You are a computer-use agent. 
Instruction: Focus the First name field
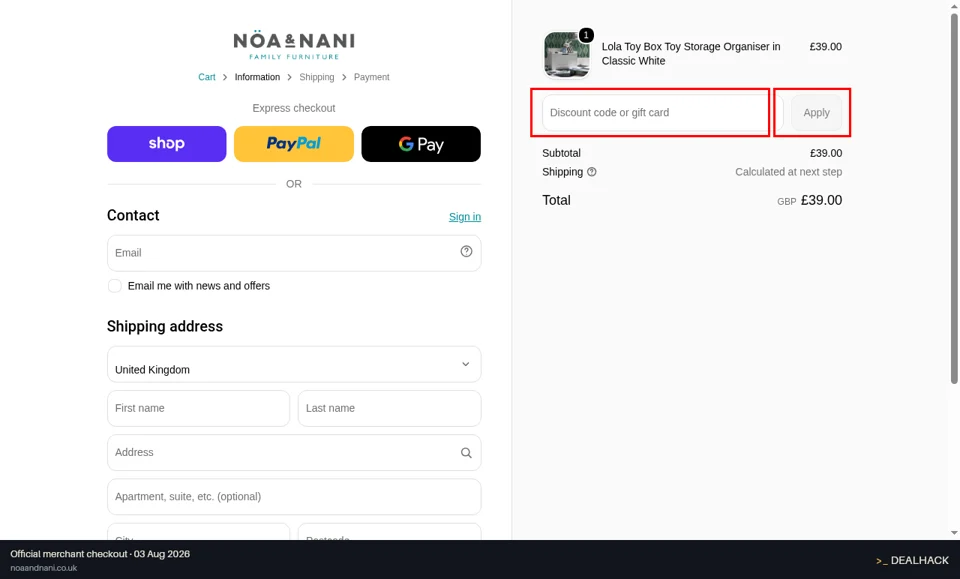(198, 408)
